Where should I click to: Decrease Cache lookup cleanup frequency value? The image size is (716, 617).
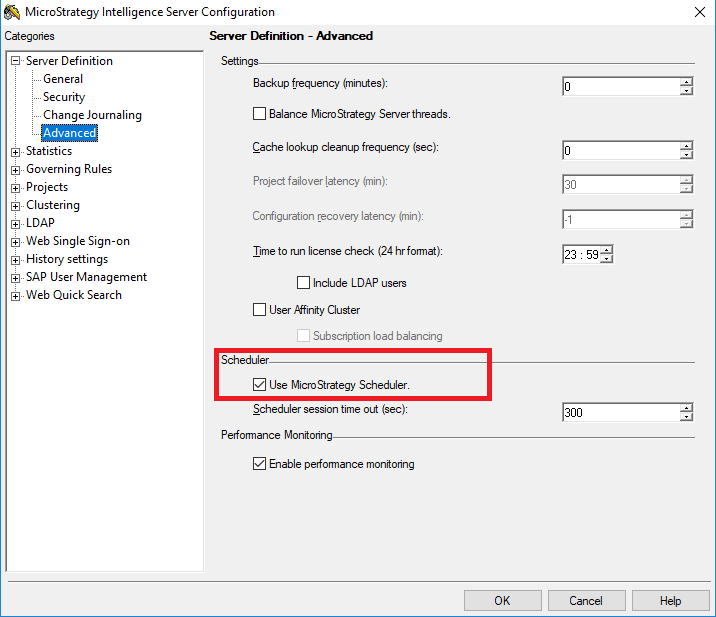686,155
